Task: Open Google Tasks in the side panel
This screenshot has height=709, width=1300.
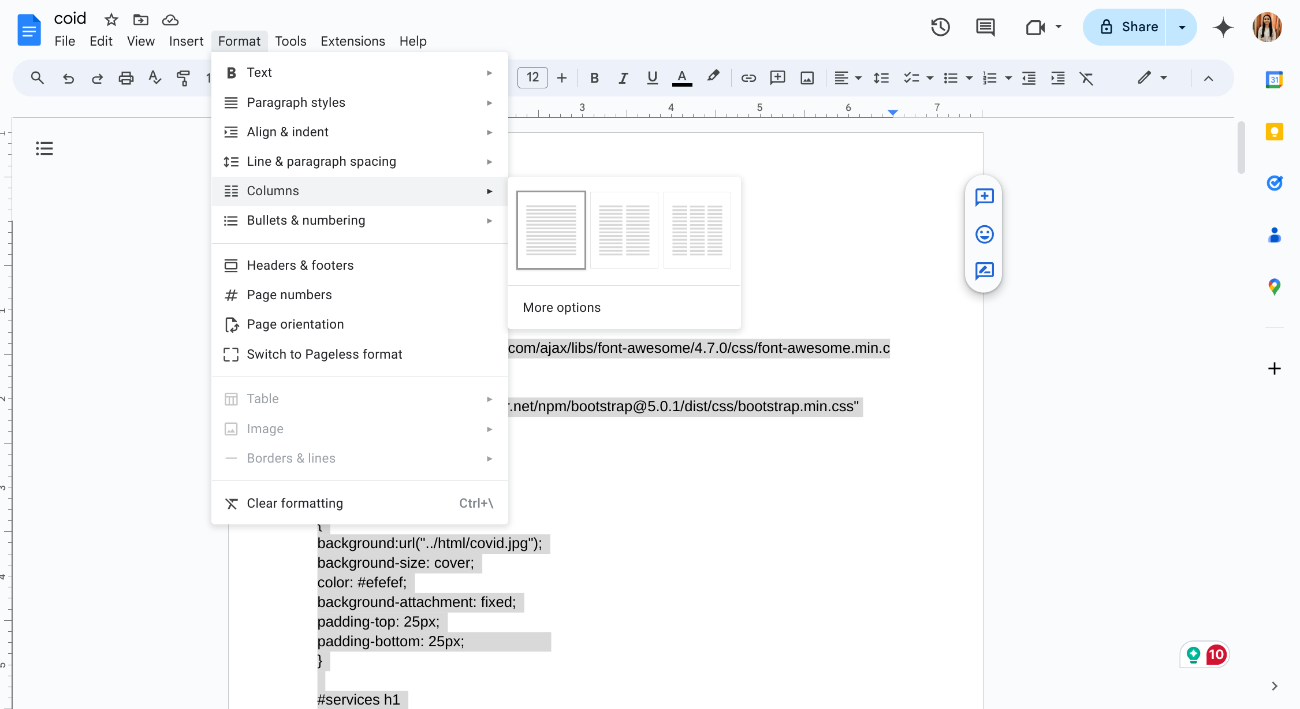Action: coord(1274,183)
